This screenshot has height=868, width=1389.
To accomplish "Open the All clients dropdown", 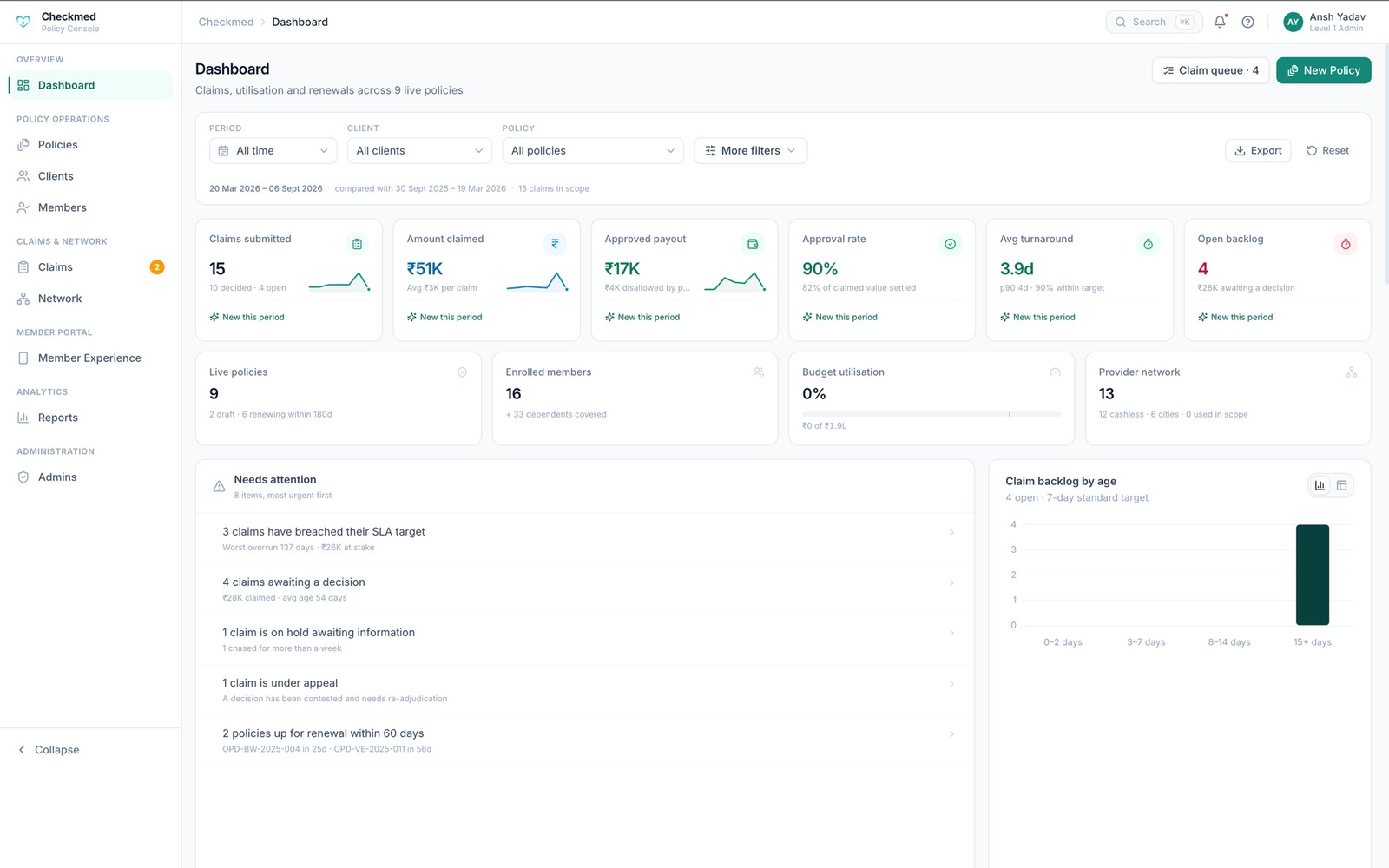I will [419, 150].
